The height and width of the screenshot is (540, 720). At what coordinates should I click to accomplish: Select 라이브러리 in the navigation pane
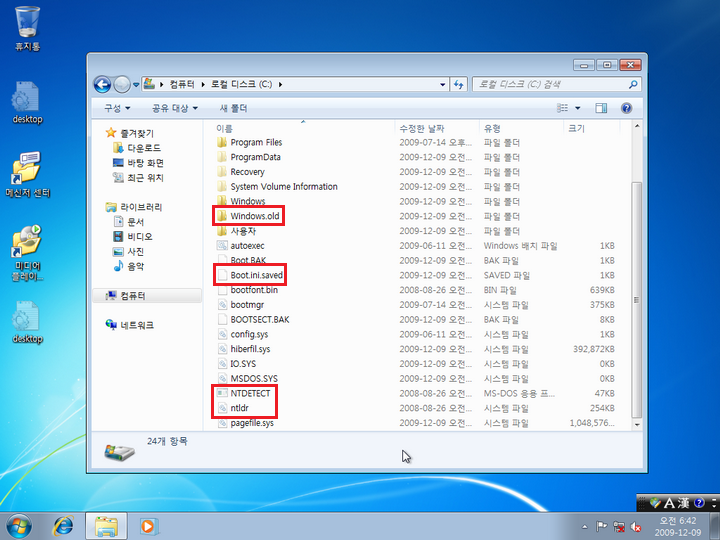[134, 207]
